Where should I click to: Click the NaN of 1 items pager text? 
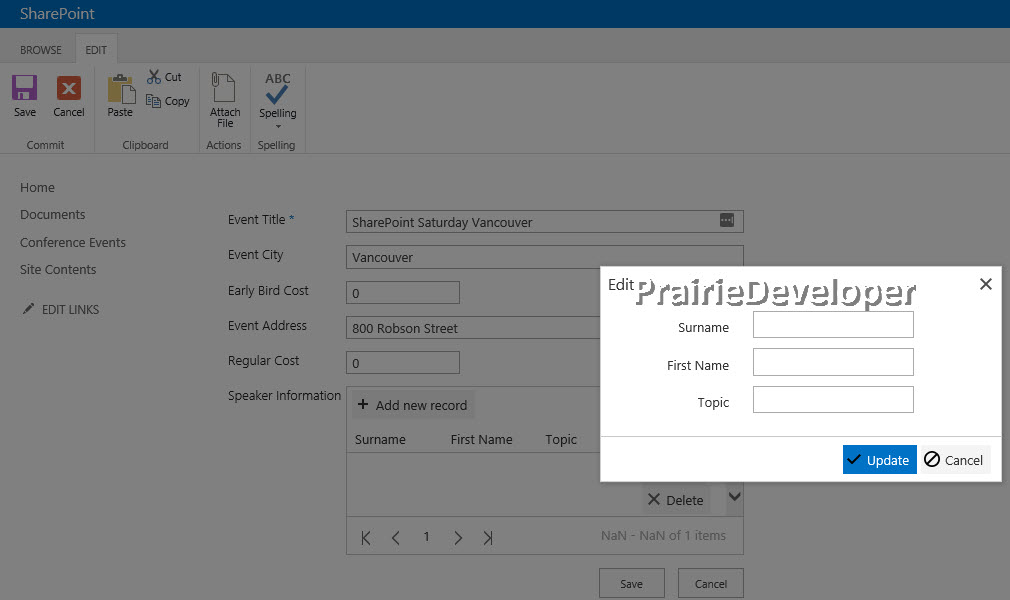coord(663,536)
